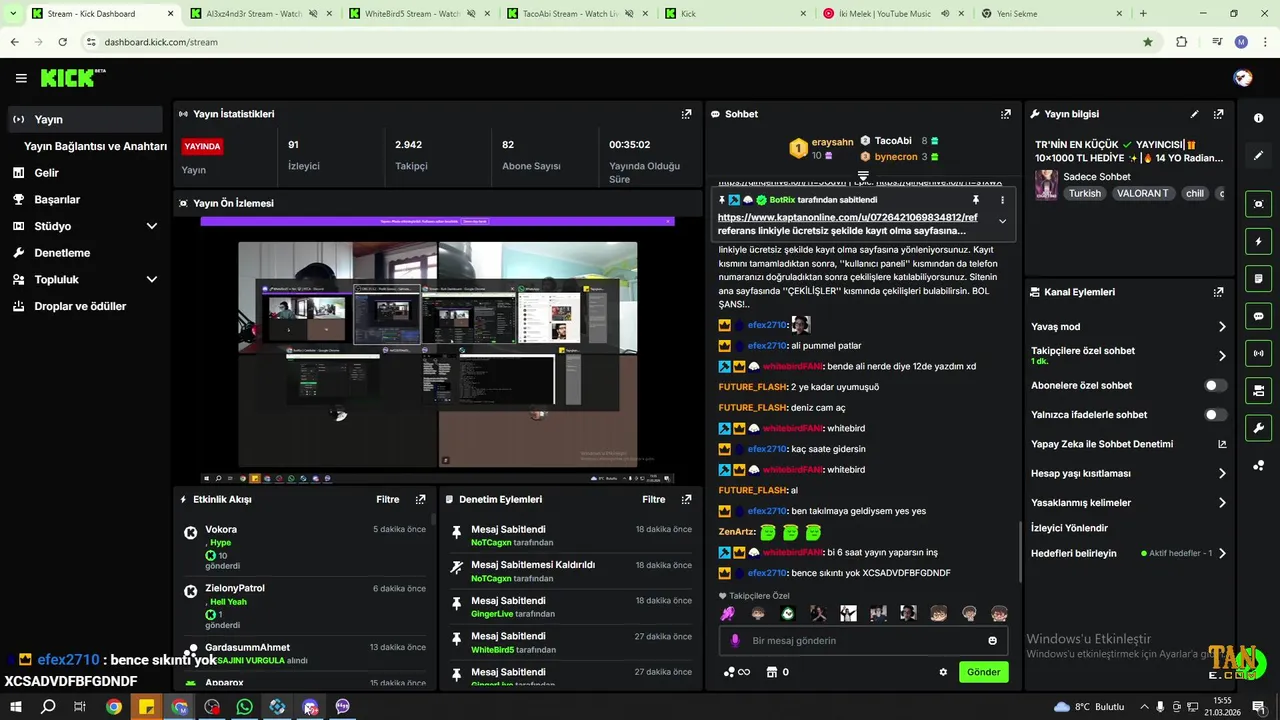
Task: Click the info icon in right sidebar
Action: (x=1258, y=118)
